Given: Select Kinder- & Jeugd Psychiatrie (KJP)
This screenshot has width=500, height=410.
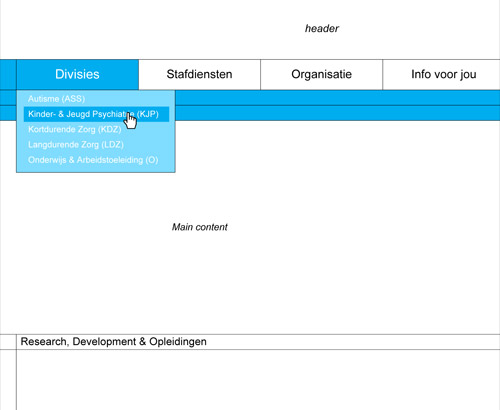Looking at the screenshot, I should coord(96,114).
